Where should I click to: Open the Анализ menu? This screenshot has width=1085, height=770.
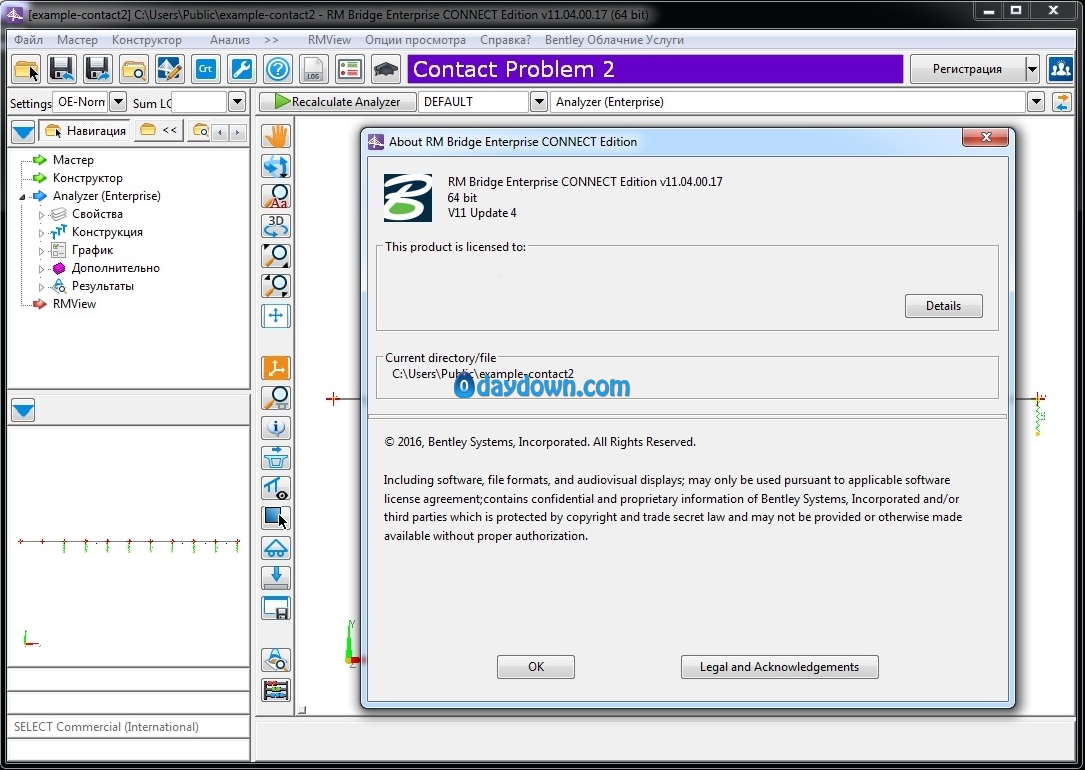230,39
